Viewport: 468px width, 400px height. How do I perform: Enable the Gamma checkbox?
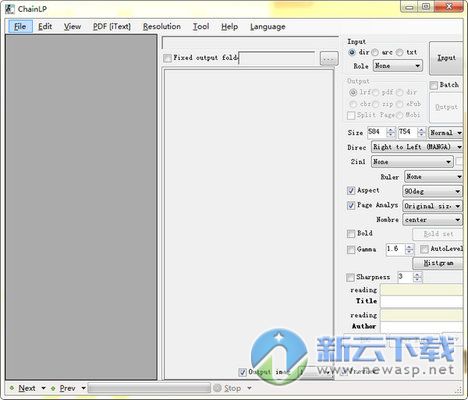tap(351, 249)
